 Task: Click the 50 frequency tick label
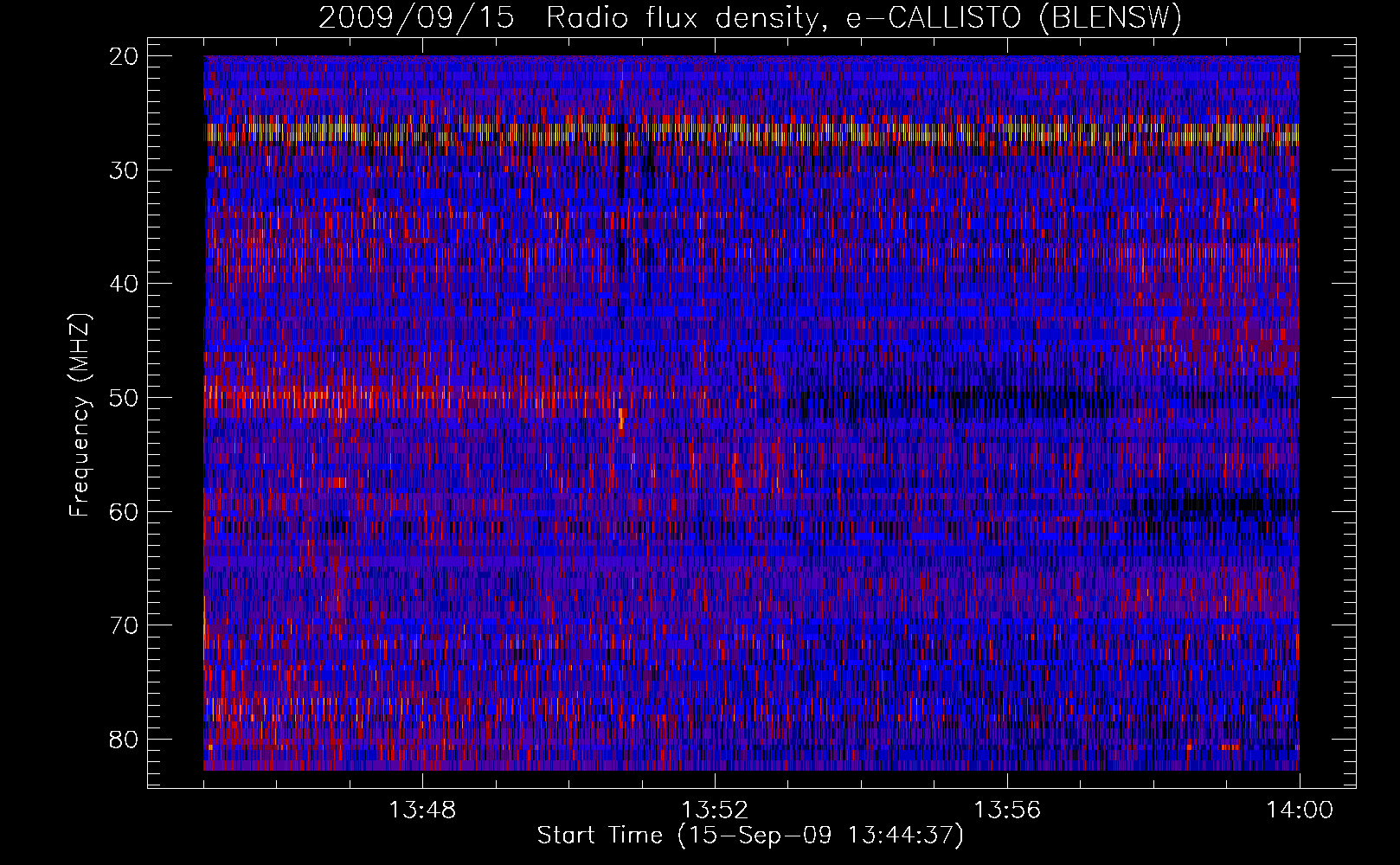click(125, 398)
